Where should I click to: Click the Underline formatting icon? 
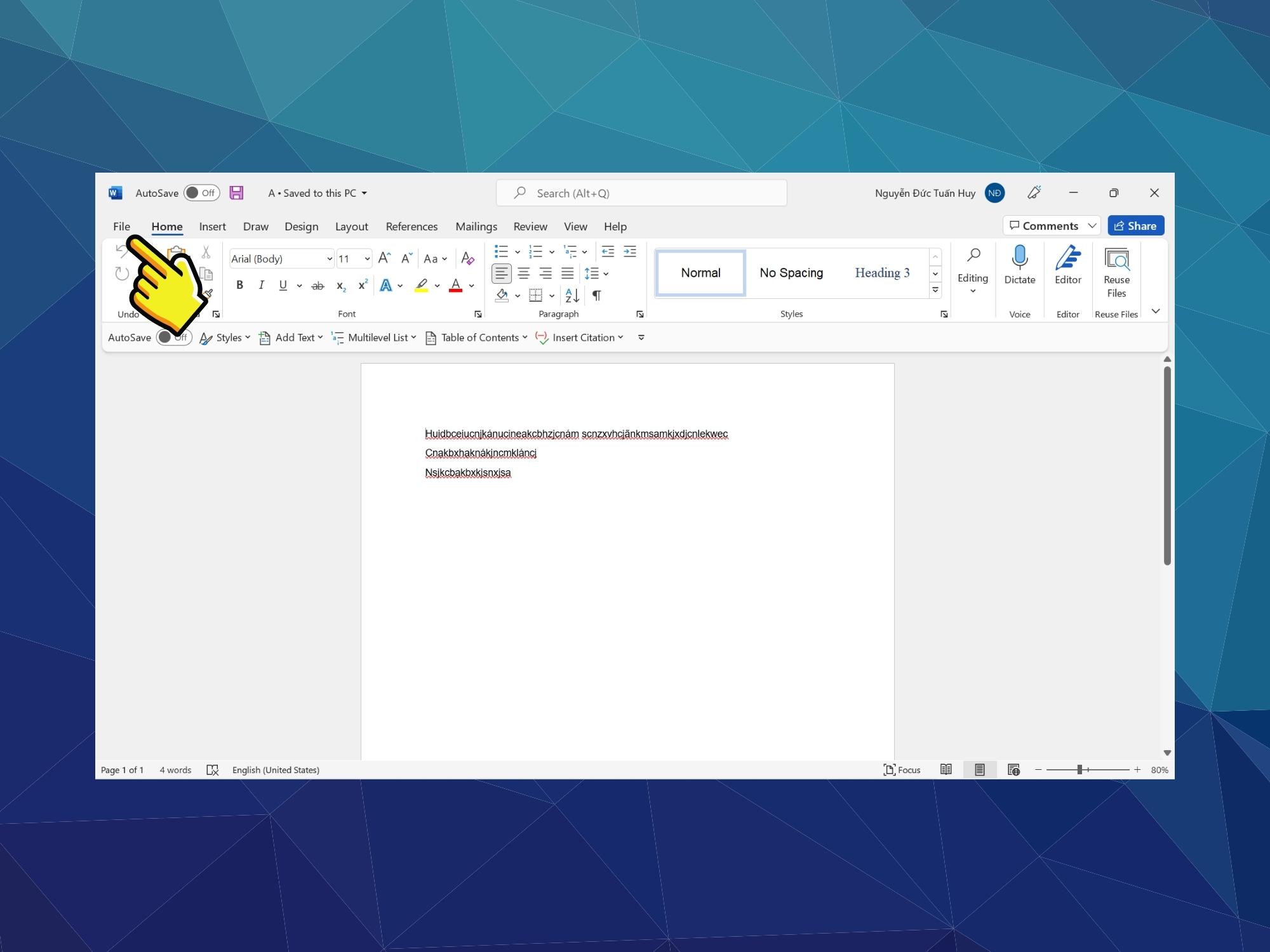coord(282,286)
